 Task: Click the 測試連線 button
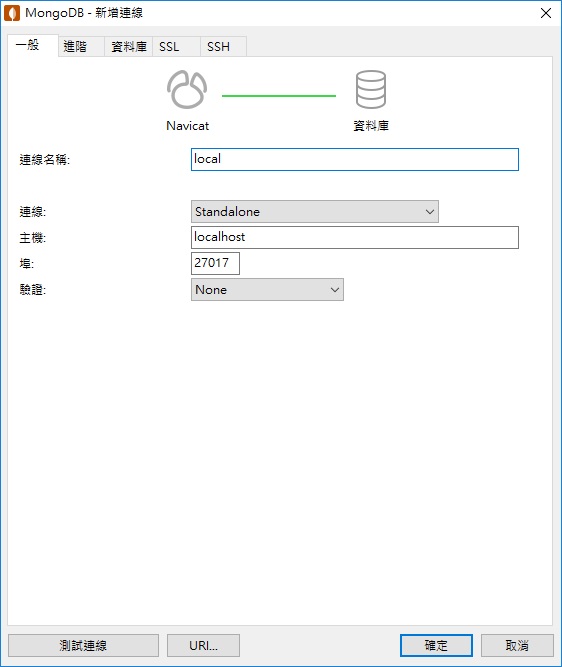coord(83,645)
